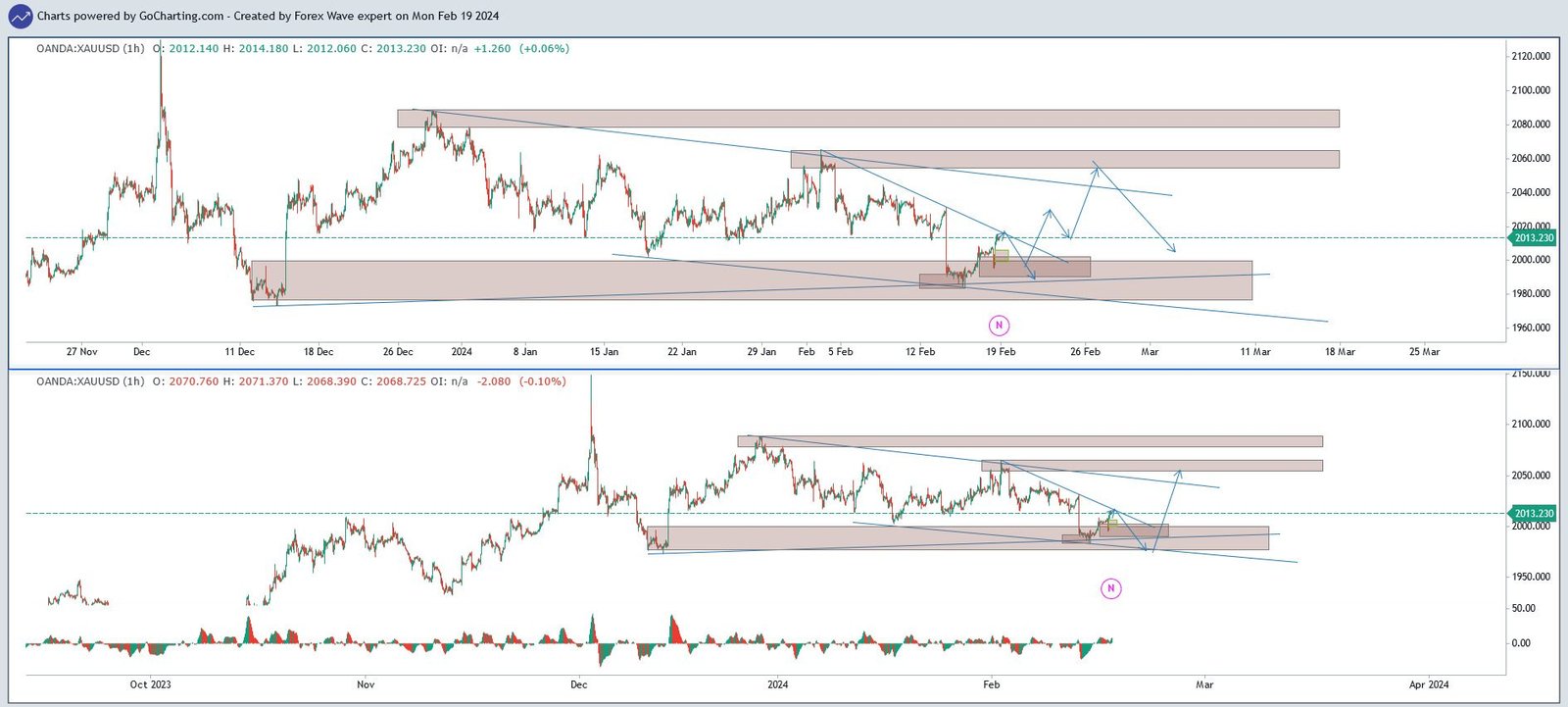The height and width of the screenshot is (707, 1568).
Task: Click the 11 Dec date label
Action: [x=239, y=352]
